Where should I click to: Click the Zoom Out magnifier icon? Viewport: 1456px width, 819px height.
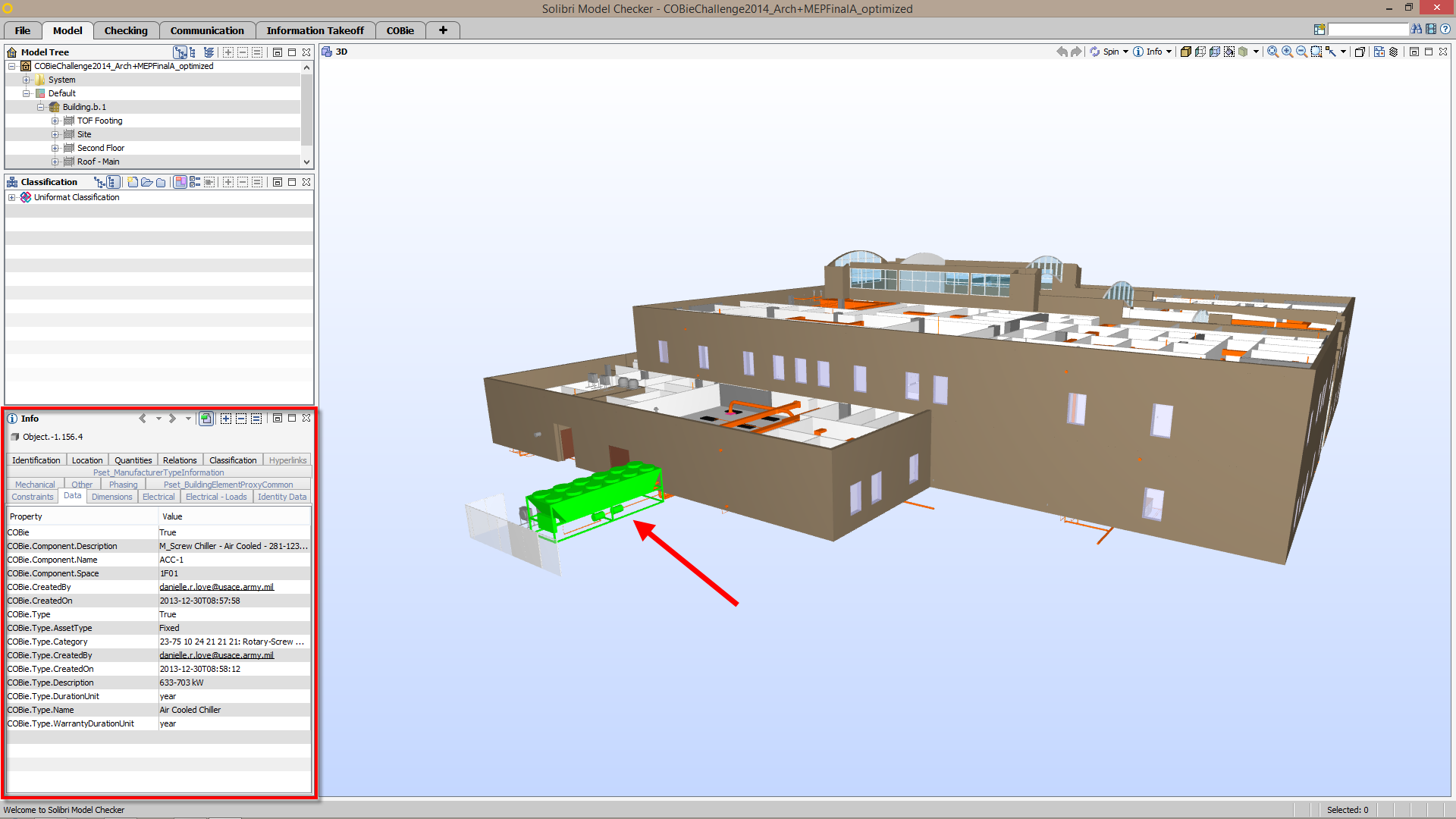(x=1301, y=52)
